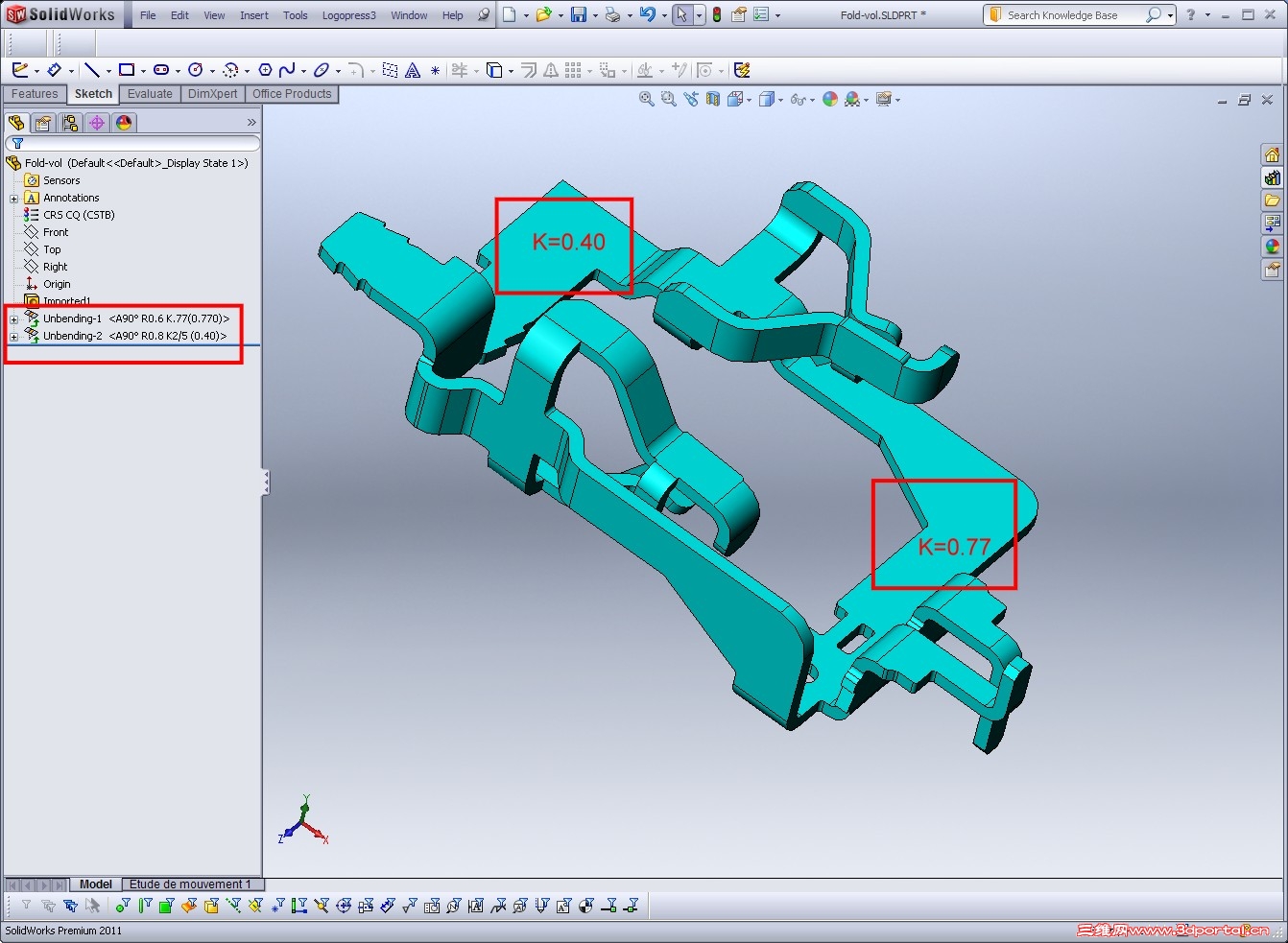Toggle the Filter Sketch Points selection filter
Image resolution: width=1288 pixels, height=943 pixels.
277,906
